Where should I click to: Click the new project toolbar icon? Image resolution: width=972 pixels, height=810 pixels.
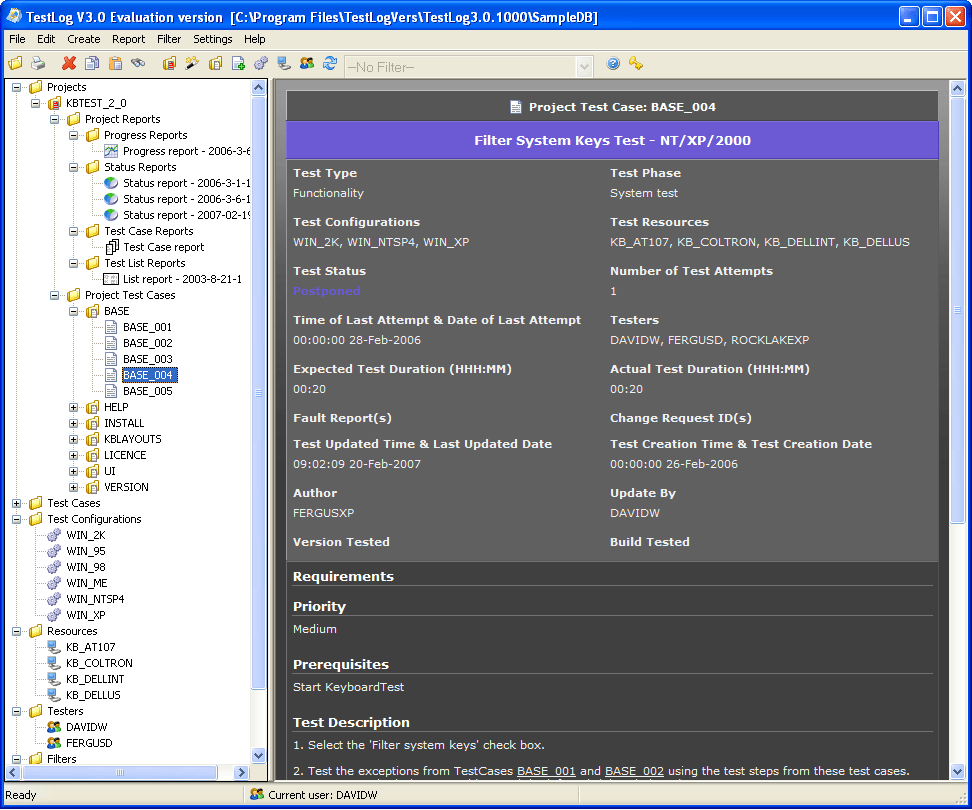tap(169, 63)
